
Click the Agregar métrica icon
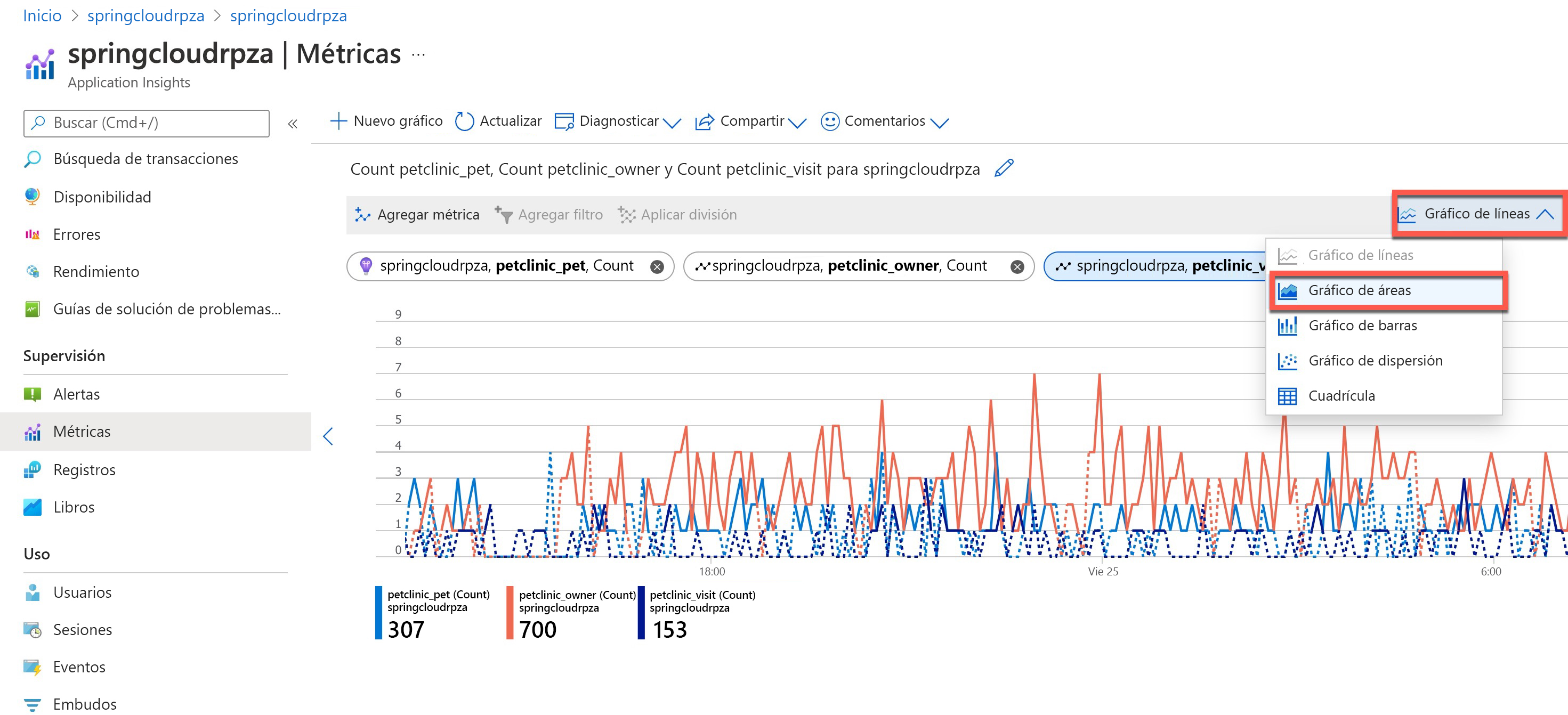[362, 214]
